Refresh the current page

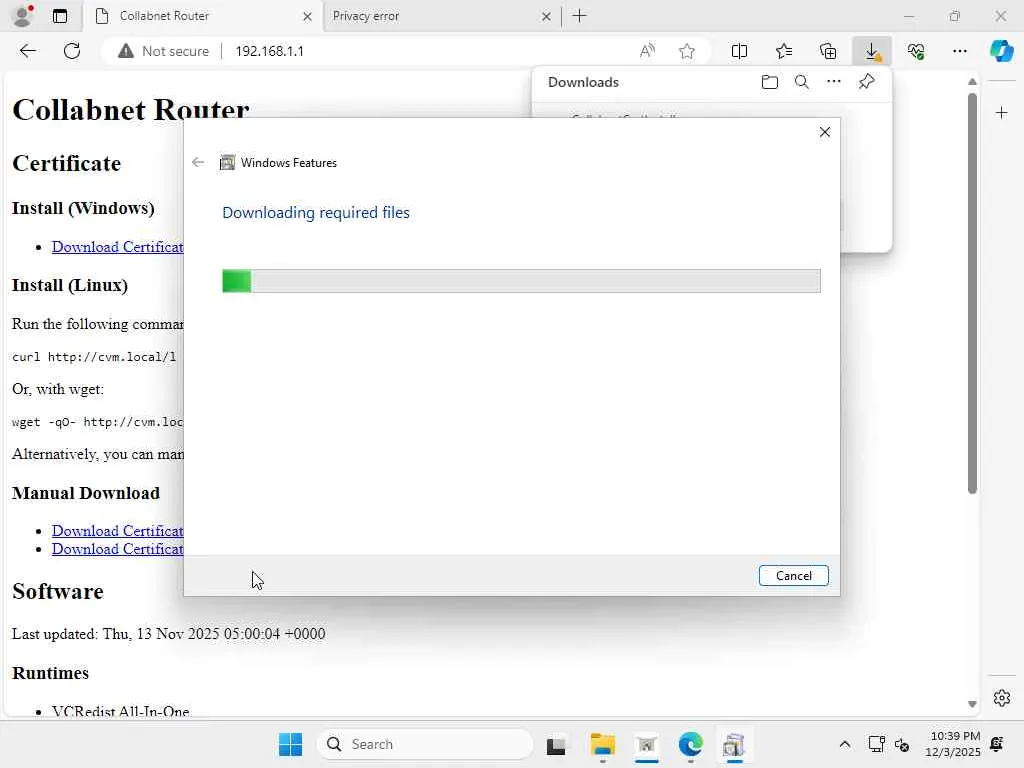click(72, 51)
